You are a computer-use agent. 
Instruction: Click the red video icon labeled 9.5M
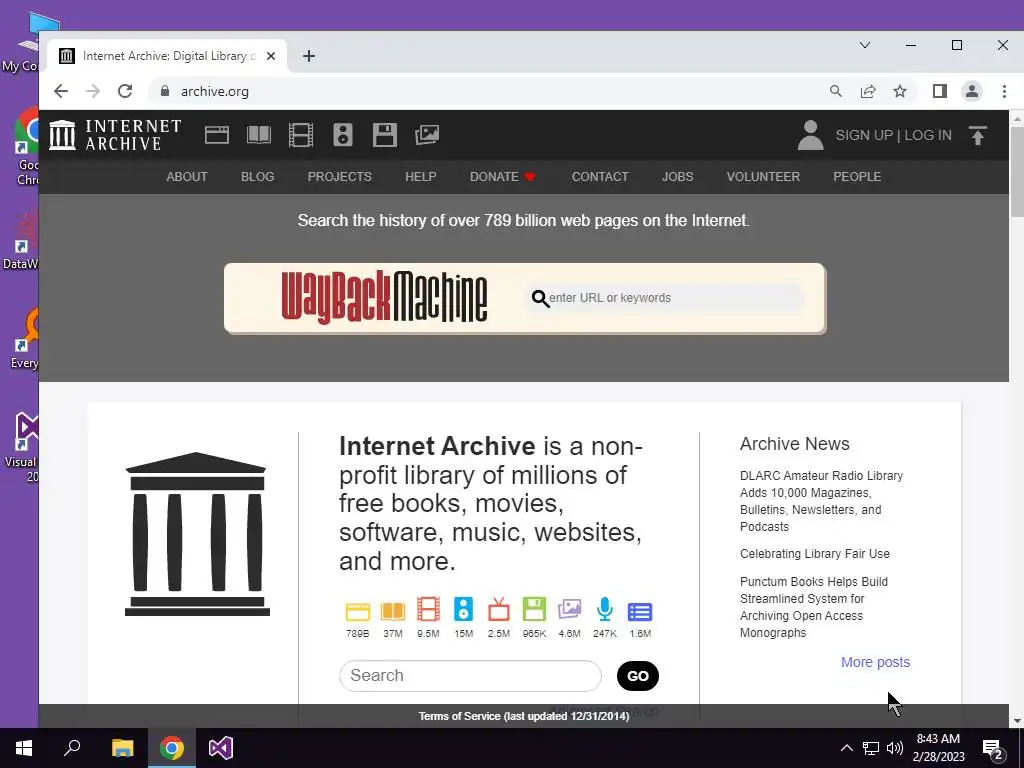pyautogui.click(x=428, y=609)
